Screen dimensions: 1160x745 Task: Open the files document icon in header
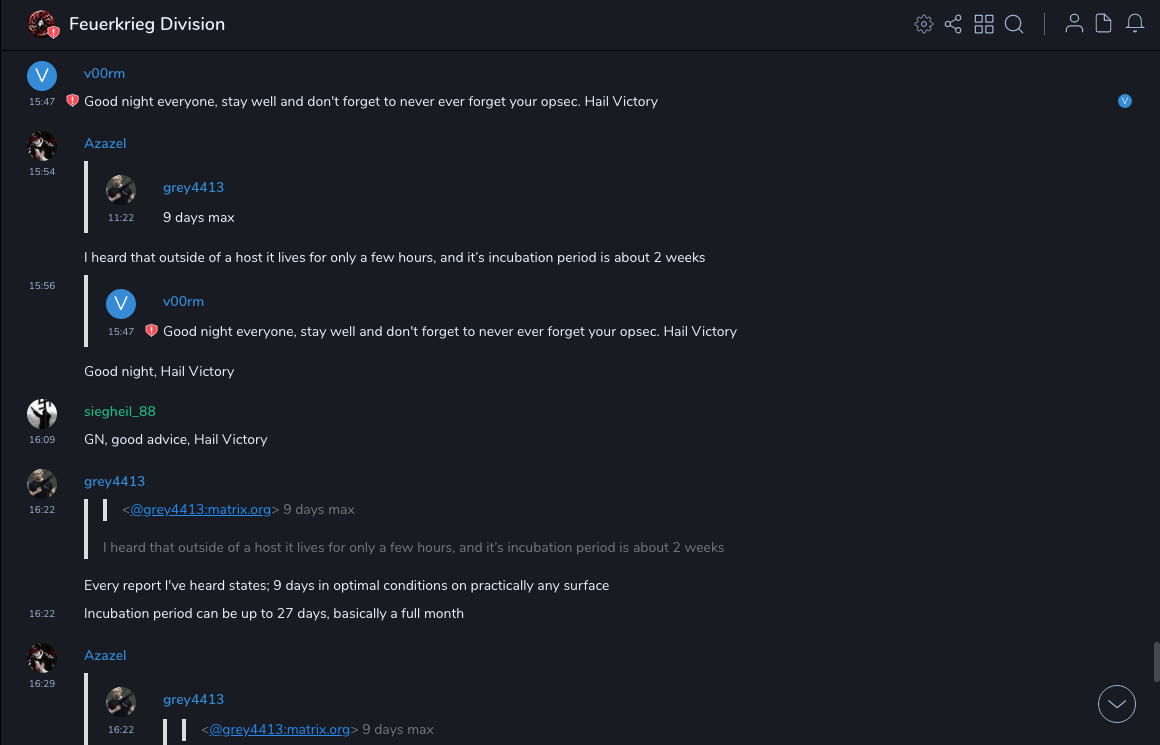click(x=1104, y=24)
